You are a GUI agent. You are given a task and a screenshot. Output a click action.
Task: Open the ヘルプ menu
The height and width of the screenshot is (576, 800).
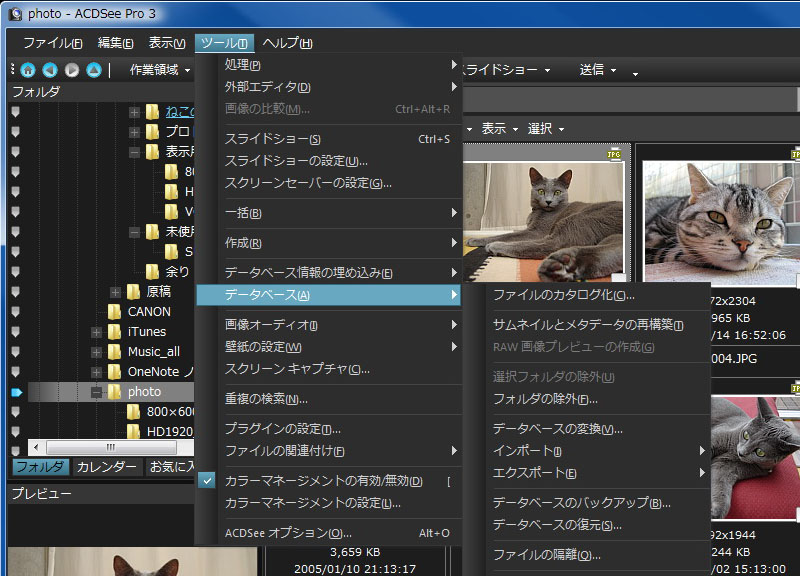pyautogui.click(x=289, y=43)
